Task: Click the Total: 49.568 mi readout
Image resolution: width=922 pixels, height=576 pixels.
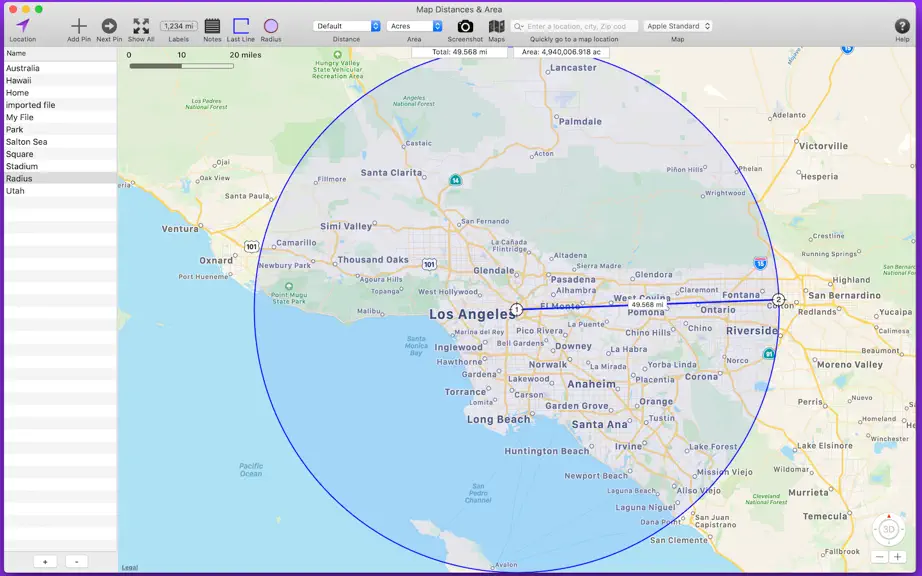Action: tap(459, 52)
